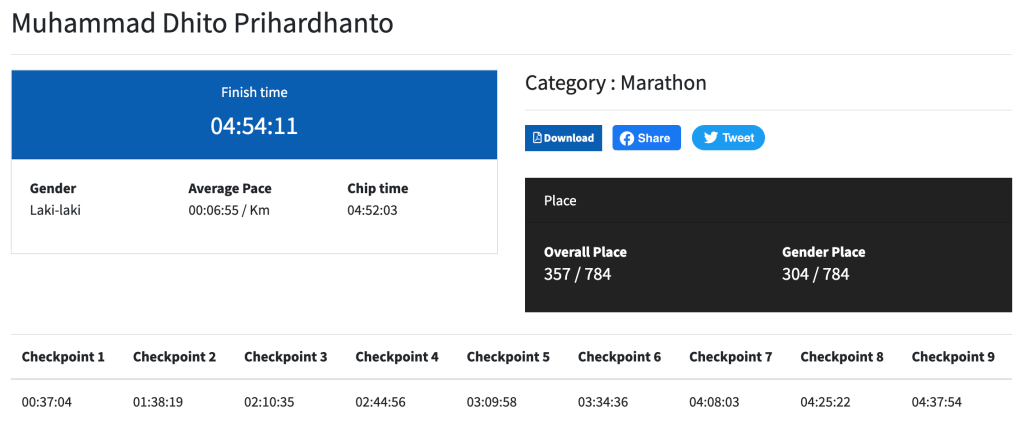Click the Overall Place value 357 / 784
The image size is (1023, 426).
(x=577, y=273)
